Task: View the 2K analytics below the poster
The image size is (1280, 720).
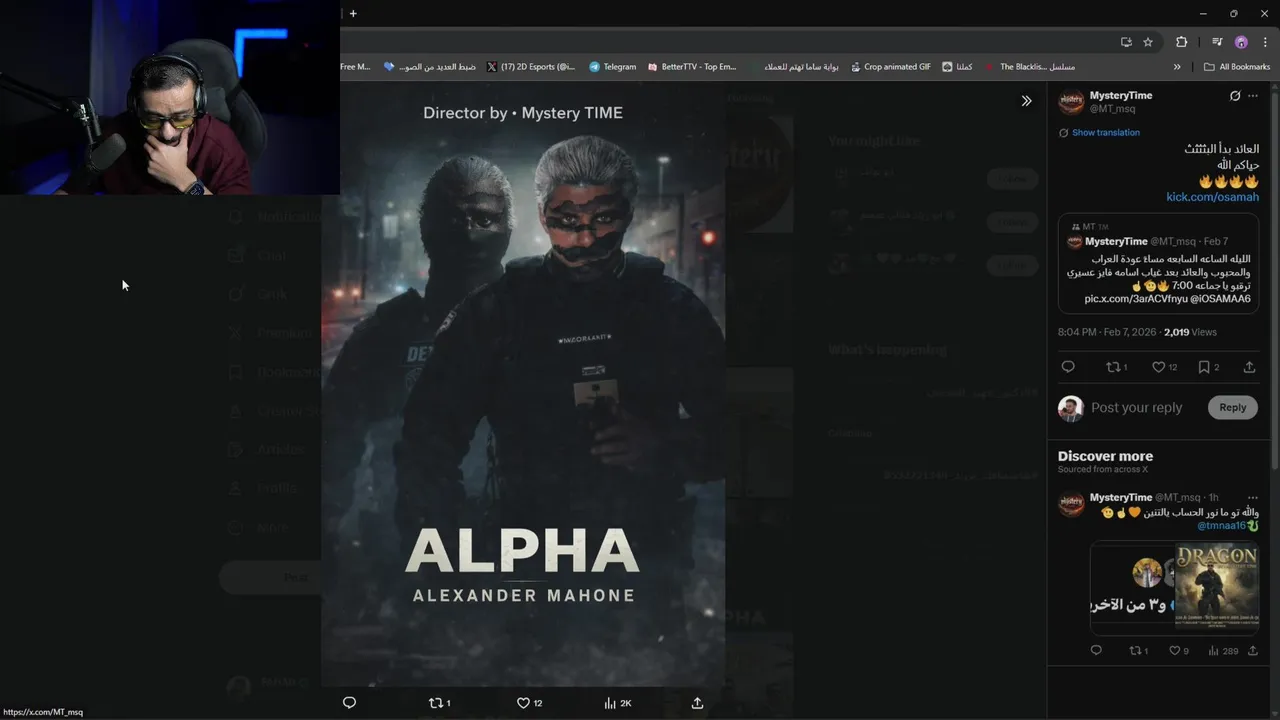Action: click(x=618, y=703)
